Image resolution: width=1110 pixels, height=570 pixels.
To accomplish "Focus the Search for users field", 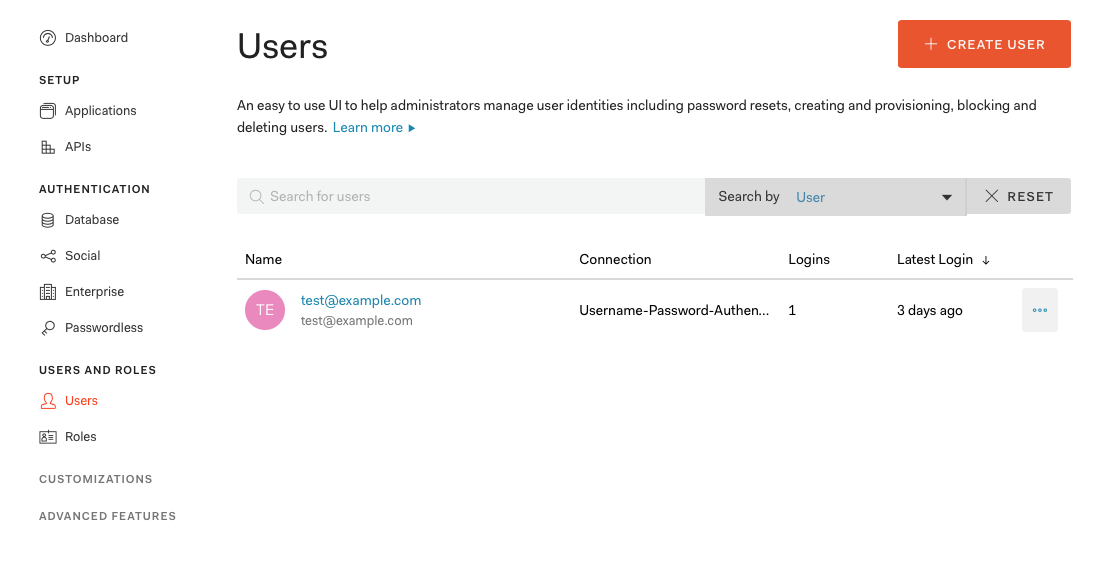I will (x=480, y=197).
